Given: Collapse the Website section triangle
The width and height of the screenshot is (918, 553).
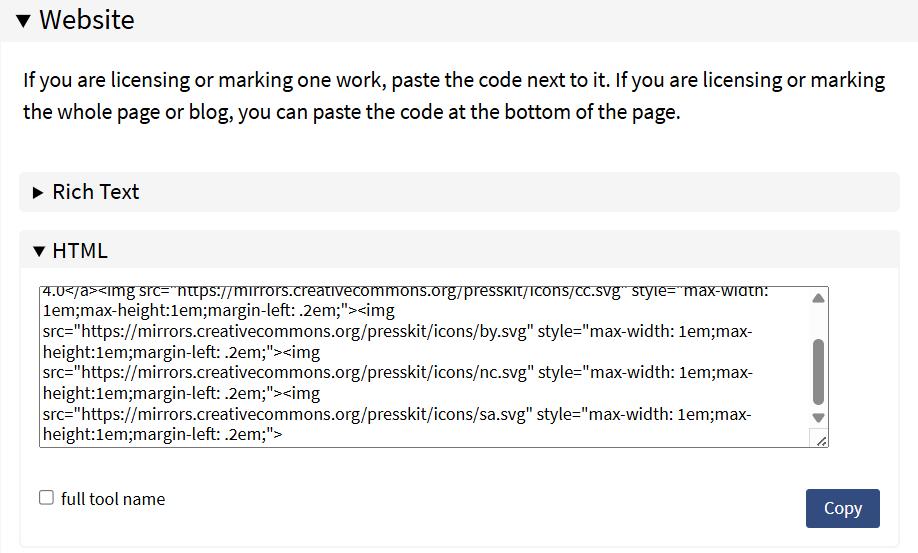Looking at the screenshot, I should click(23, 21).
